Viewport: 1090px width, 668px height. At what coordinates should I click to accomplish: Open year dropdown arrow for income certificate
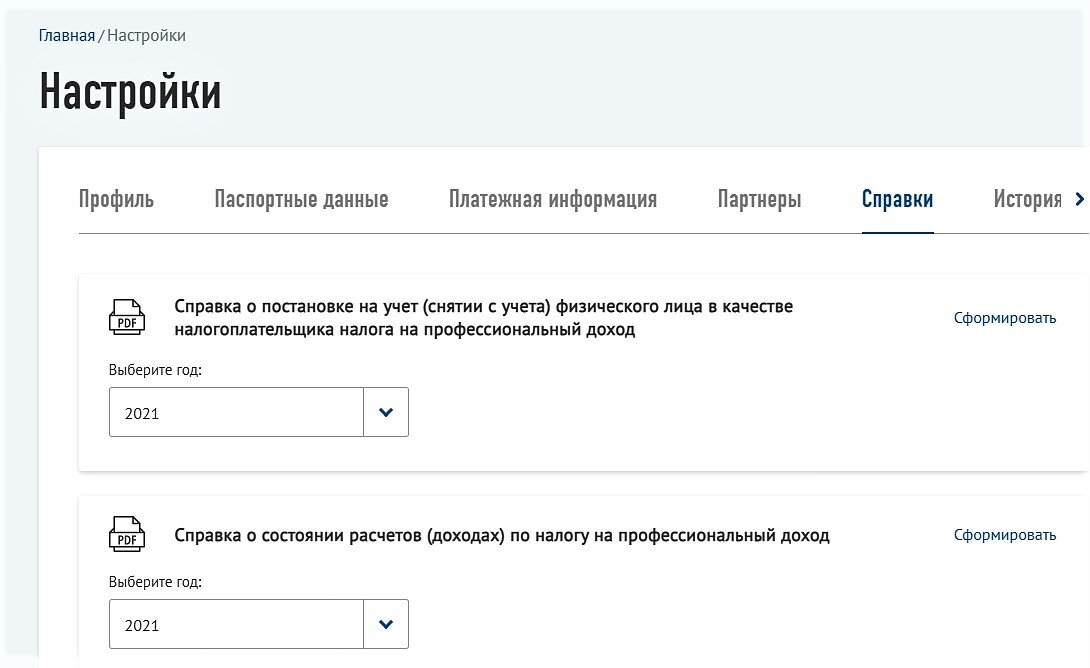coord(386,625)
